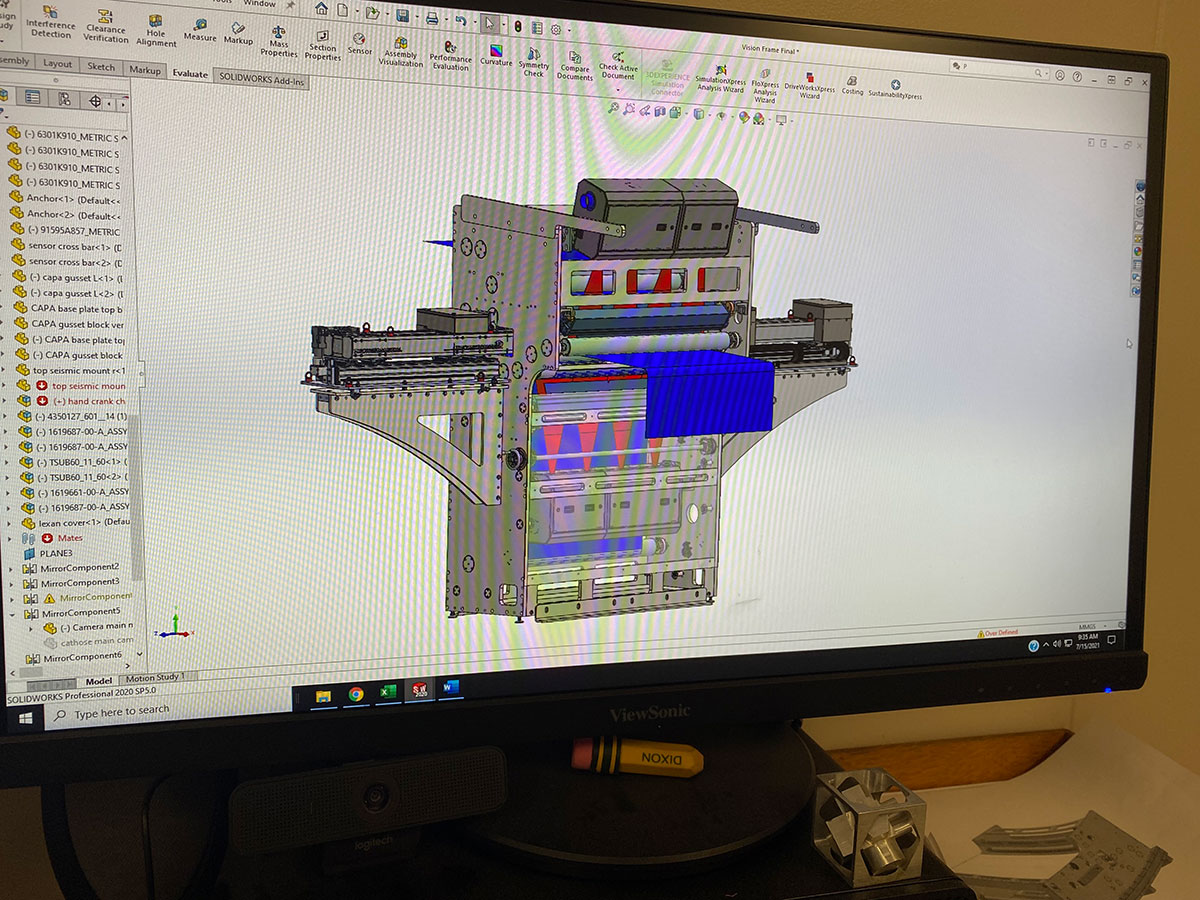Screen dimensions: 1200x900
Task: Open the Costing tool
Action: 852,85
